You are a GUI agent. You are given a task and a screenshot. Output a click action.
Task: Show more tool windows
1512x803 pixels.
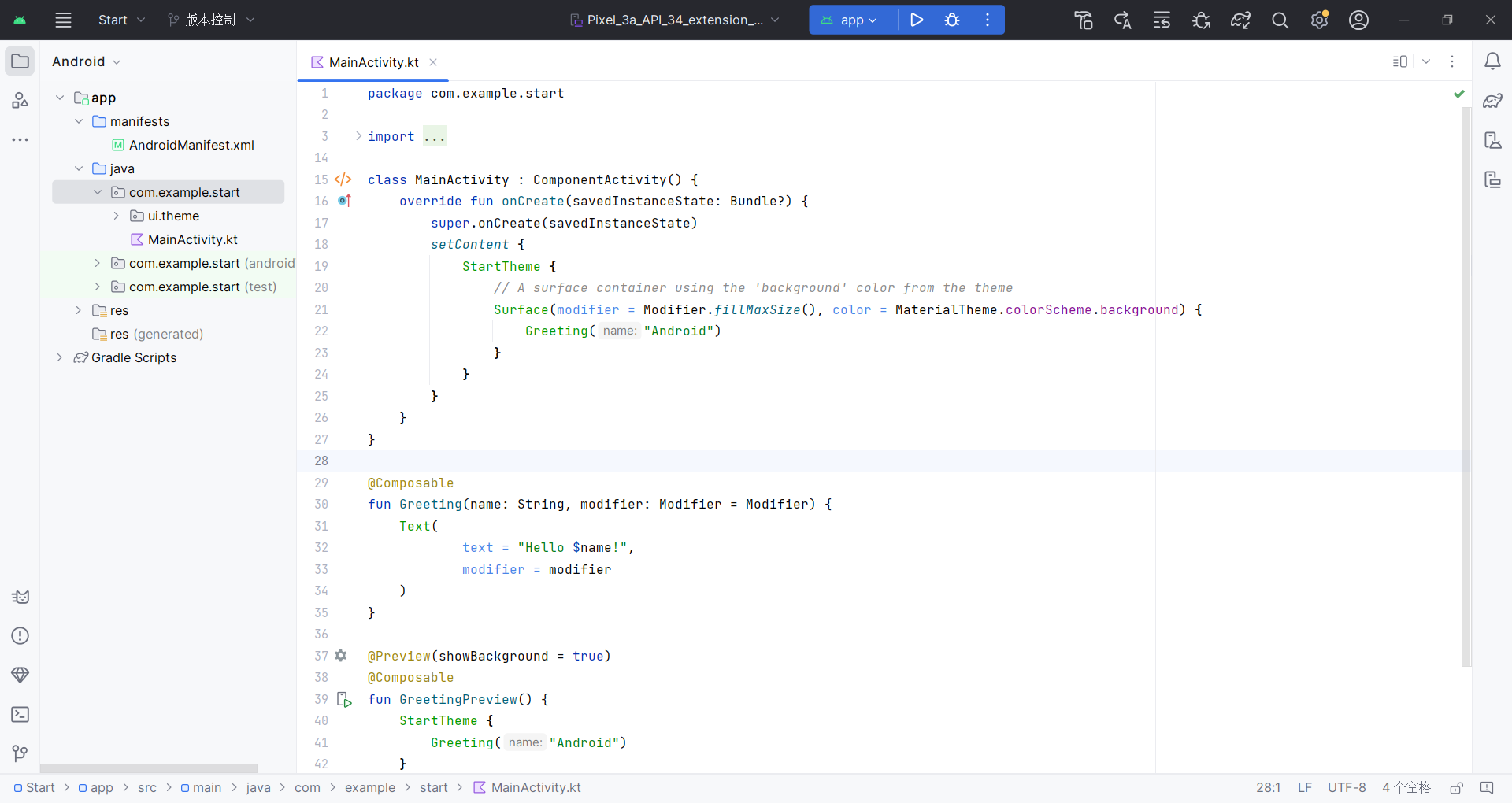click(x=20, y=140)
